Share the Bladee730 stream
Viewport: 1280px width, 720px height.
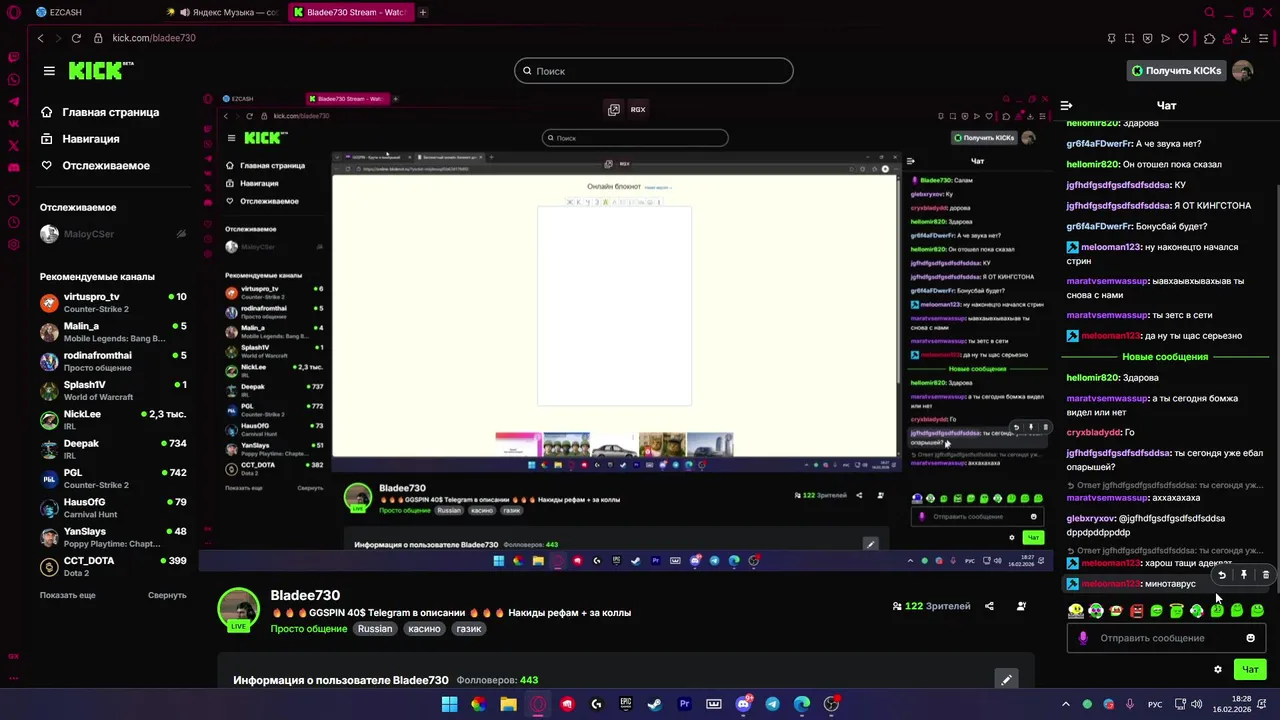pos(989,606)
